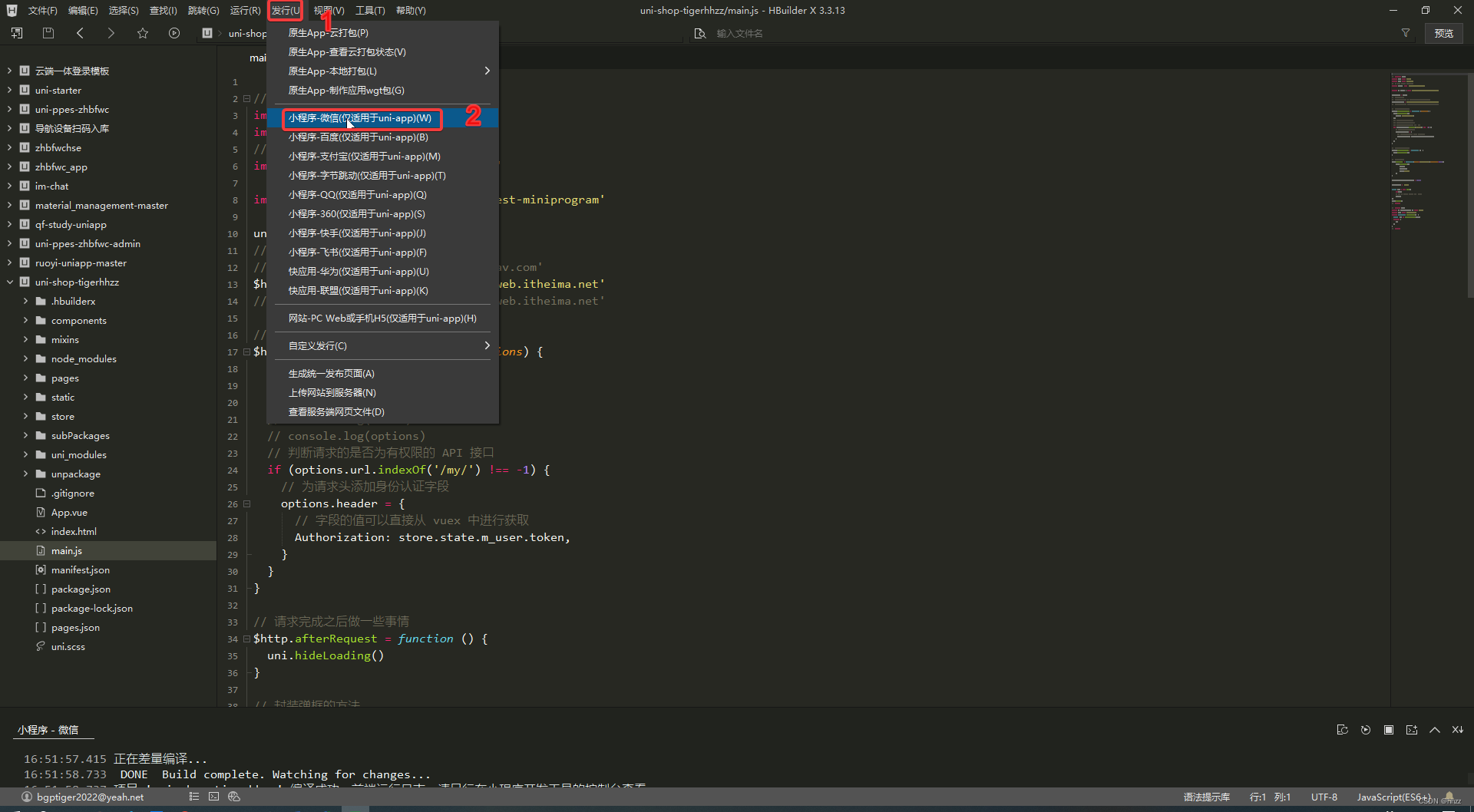Stop the running task with square icon

[1389, 730]
